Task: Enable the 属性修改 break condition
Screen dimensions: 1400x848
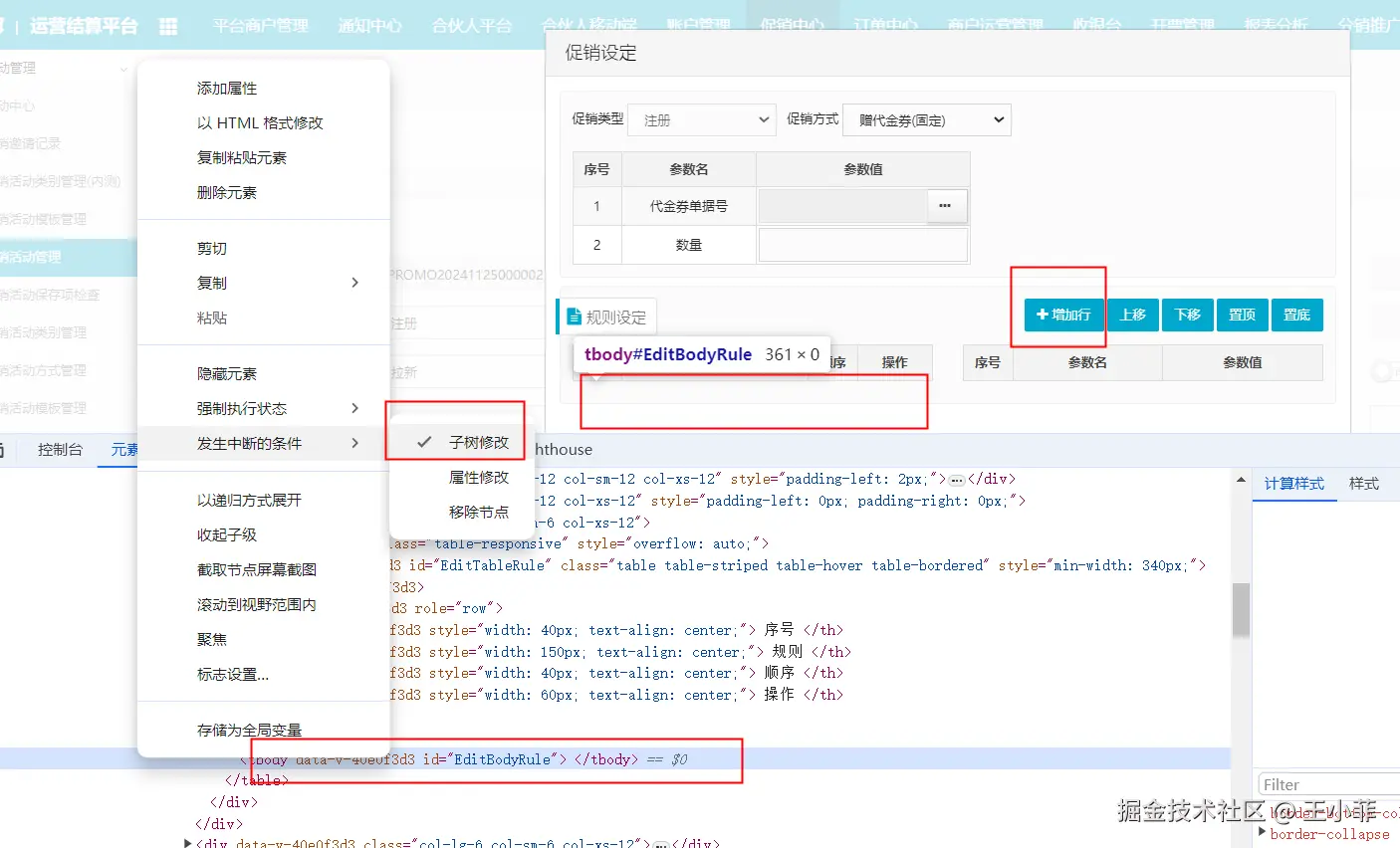Action: tap(455, 477)
